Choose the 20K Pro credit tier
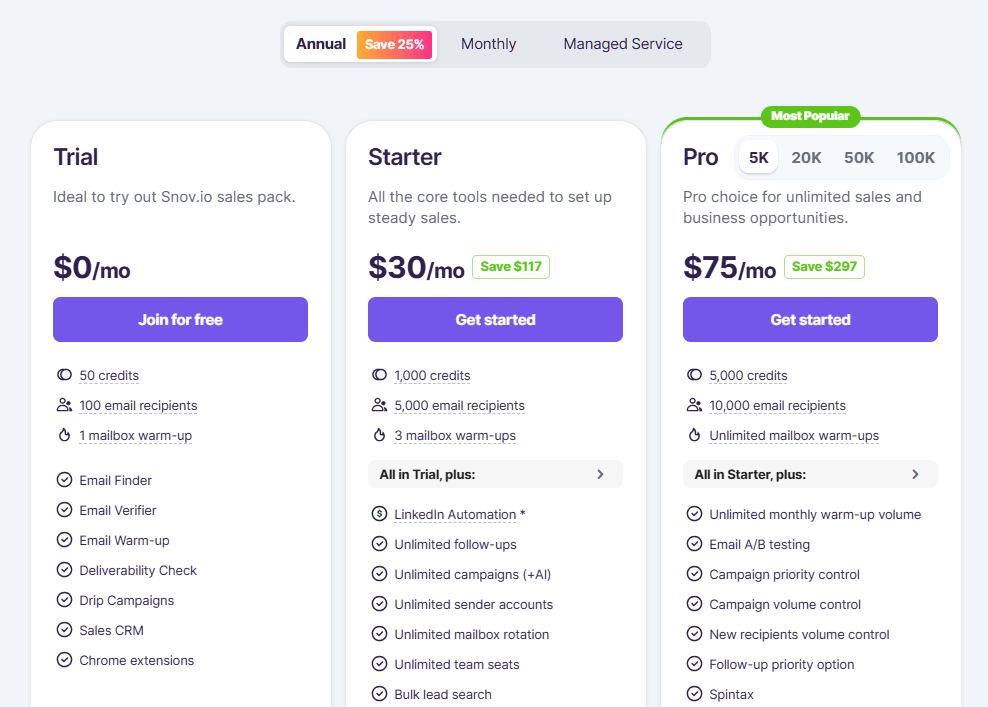Viewport: 988px width, 707px height. point(806,158)
